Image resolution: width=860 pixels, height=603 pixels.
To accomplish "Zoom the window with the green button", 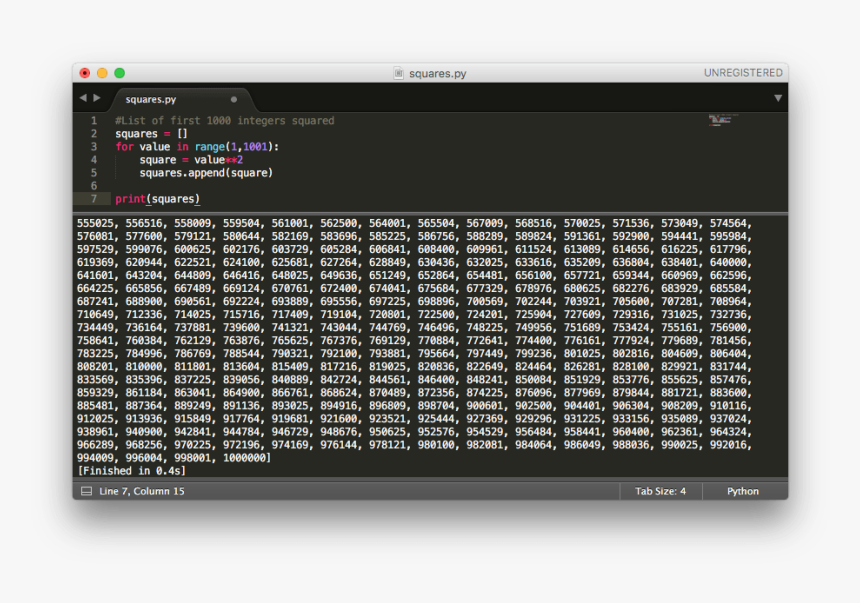I will (x=119, y=73).
